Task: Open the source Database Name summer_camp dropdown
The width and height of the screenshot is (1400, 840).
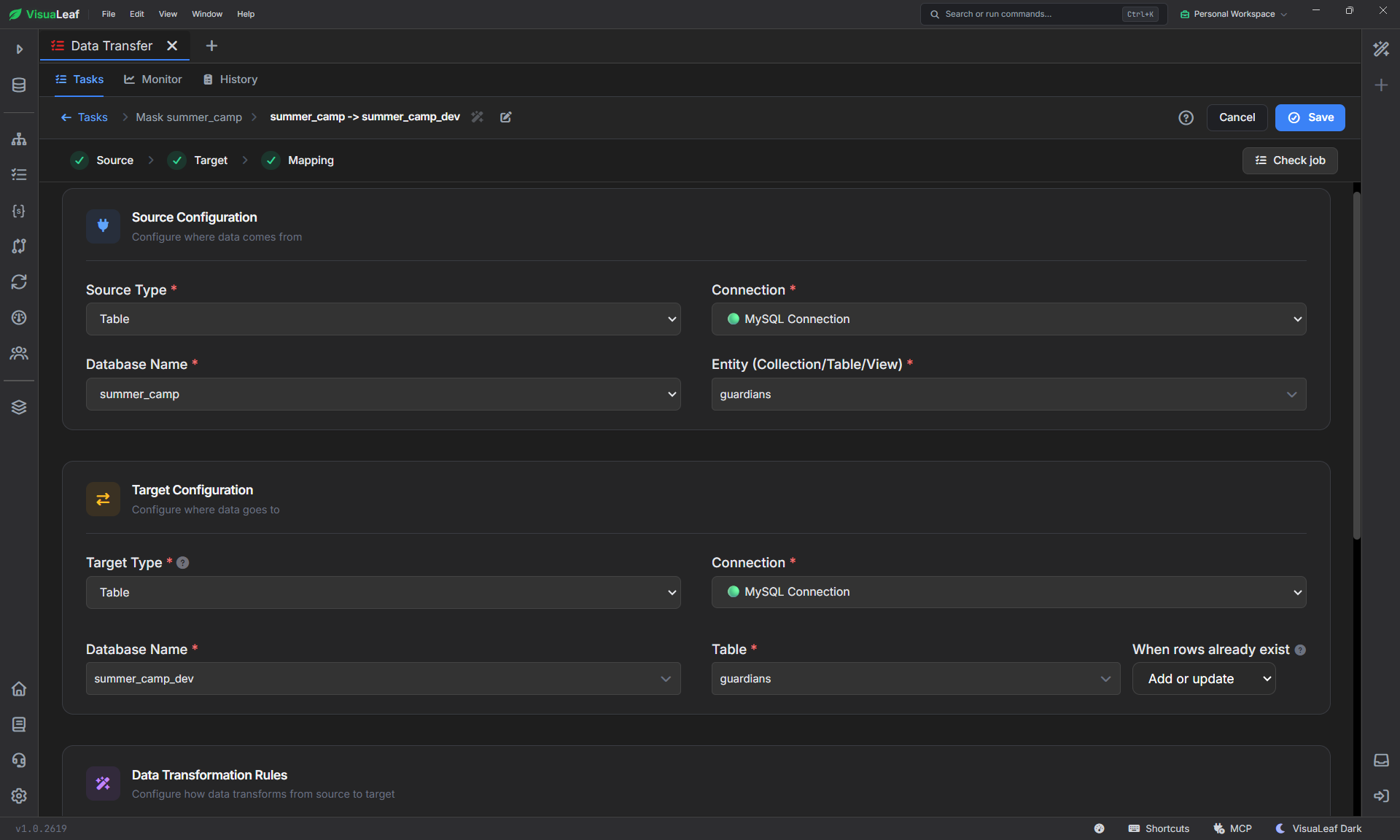Action: coord(384,394)
